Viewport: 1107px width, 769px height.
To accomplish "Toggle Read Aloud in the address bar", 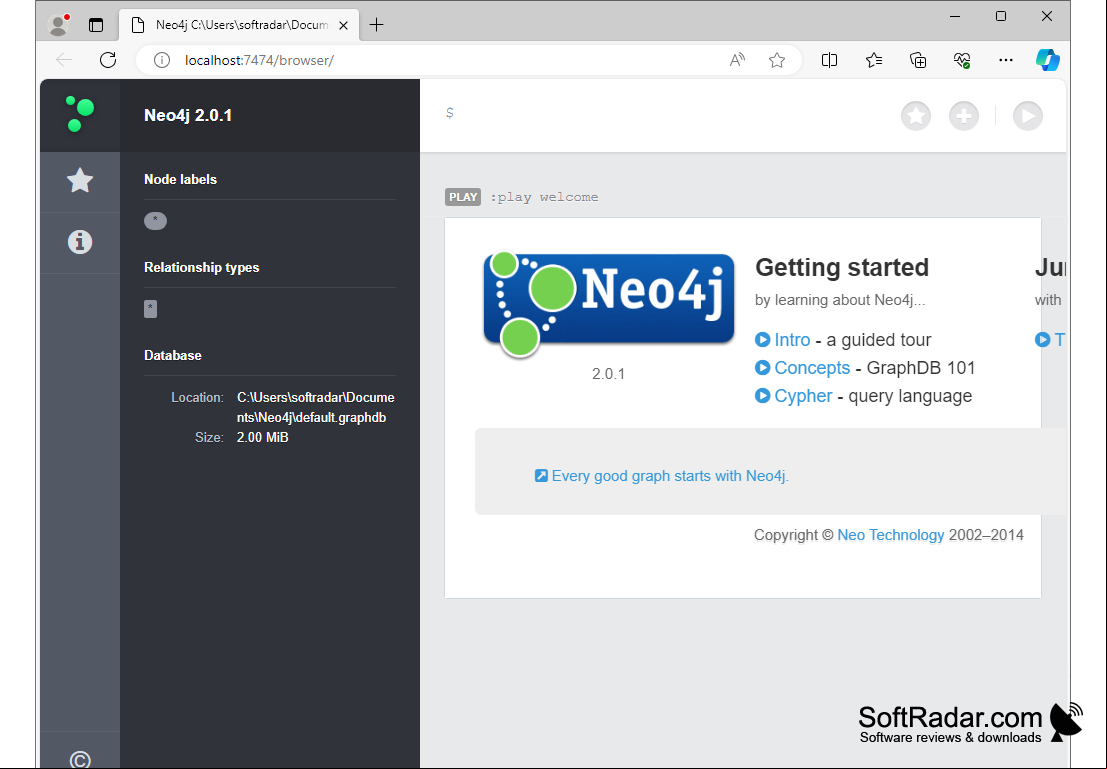I will (737, 60).
